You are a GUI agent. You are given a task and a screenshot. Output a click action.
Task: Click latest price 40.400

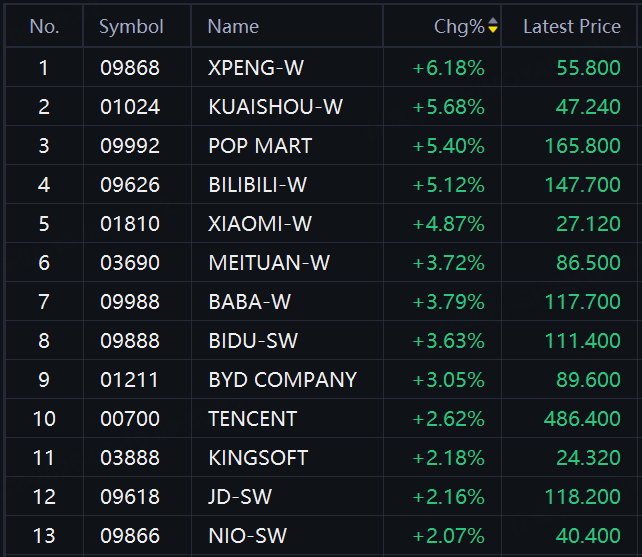588,536
